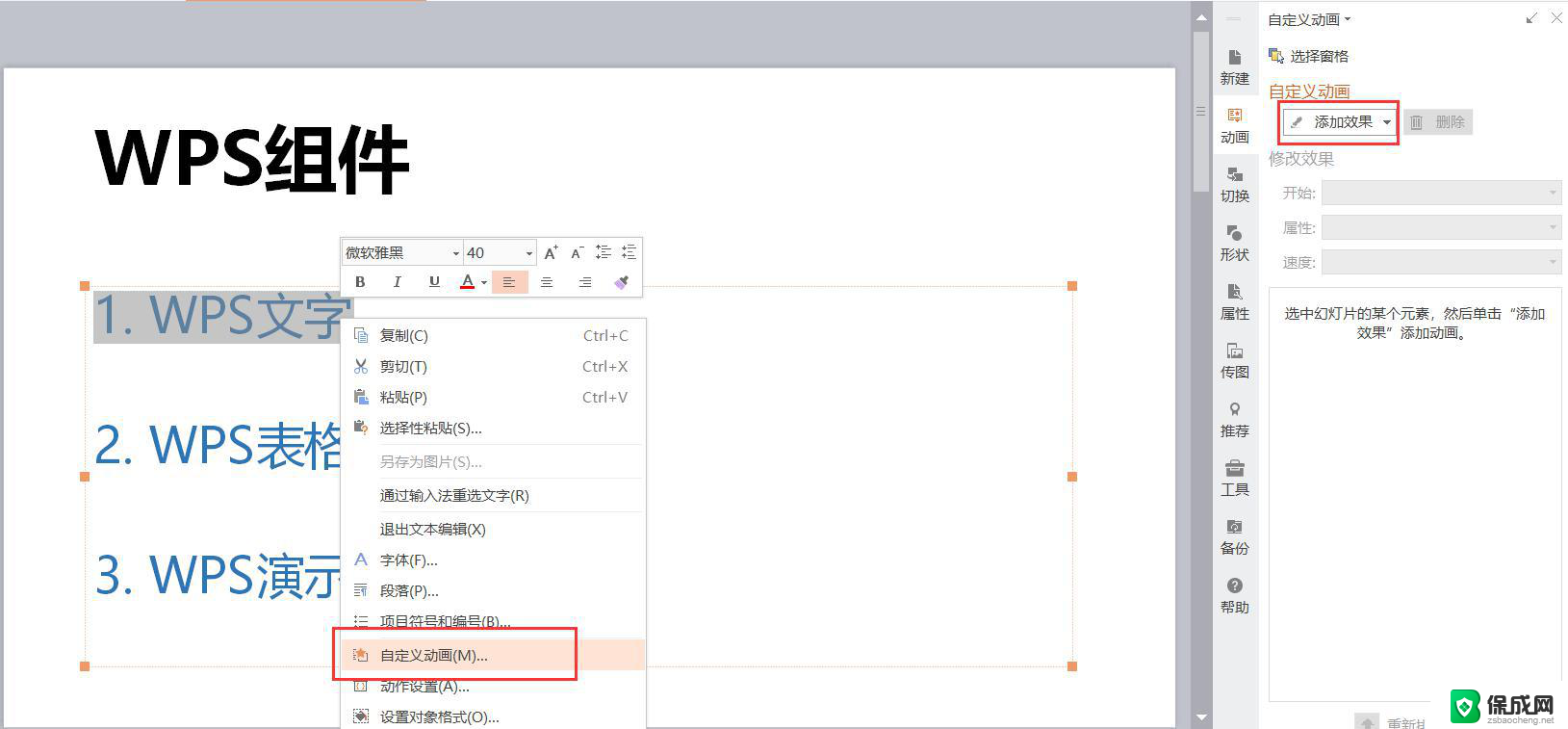Click the slide title WPS组件
1568x729 pixels.
click(253, 159)
